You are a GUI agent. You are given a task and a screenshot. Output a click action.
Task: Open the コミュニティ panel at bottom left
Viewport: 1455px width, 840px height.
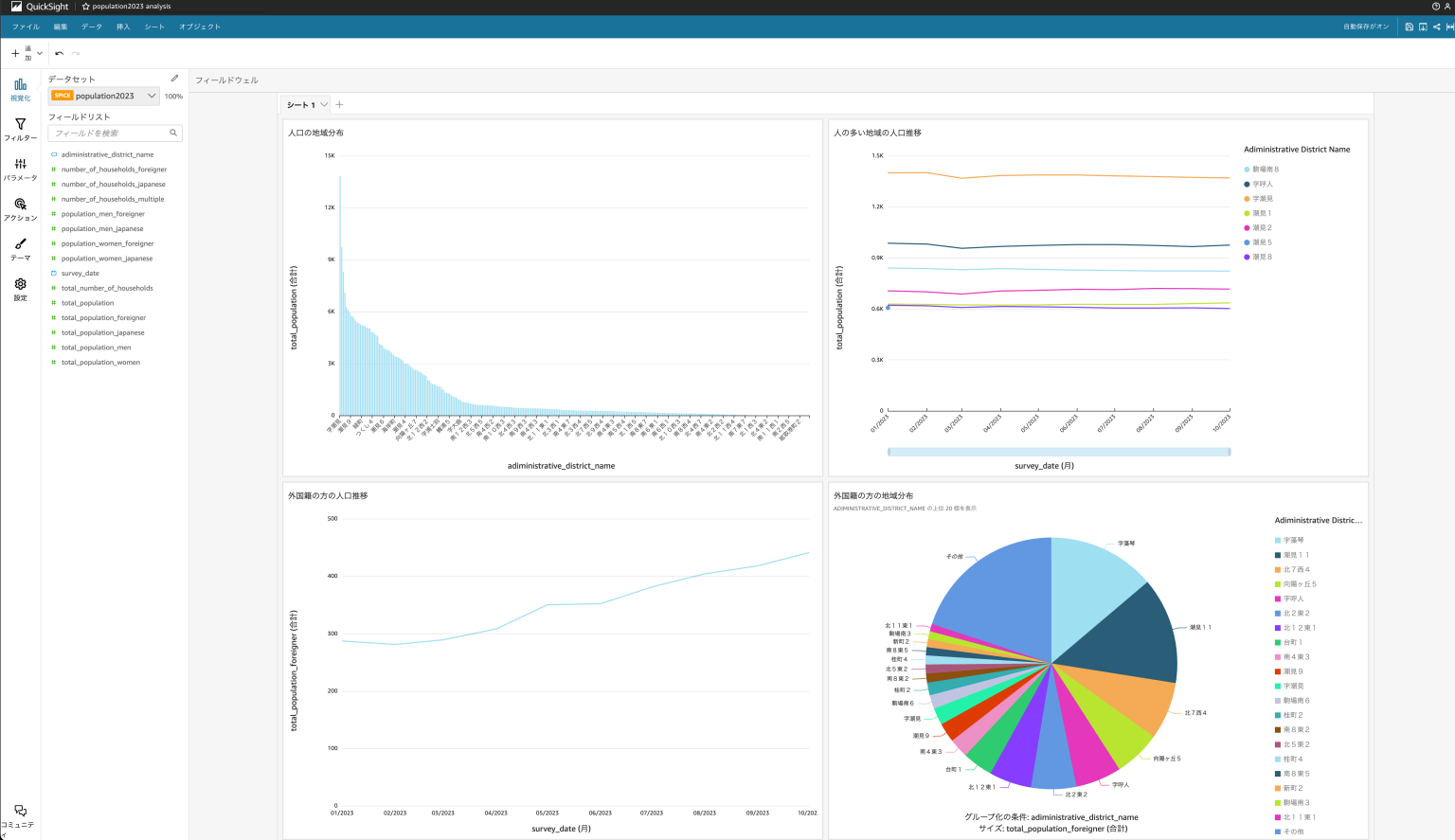19,813
